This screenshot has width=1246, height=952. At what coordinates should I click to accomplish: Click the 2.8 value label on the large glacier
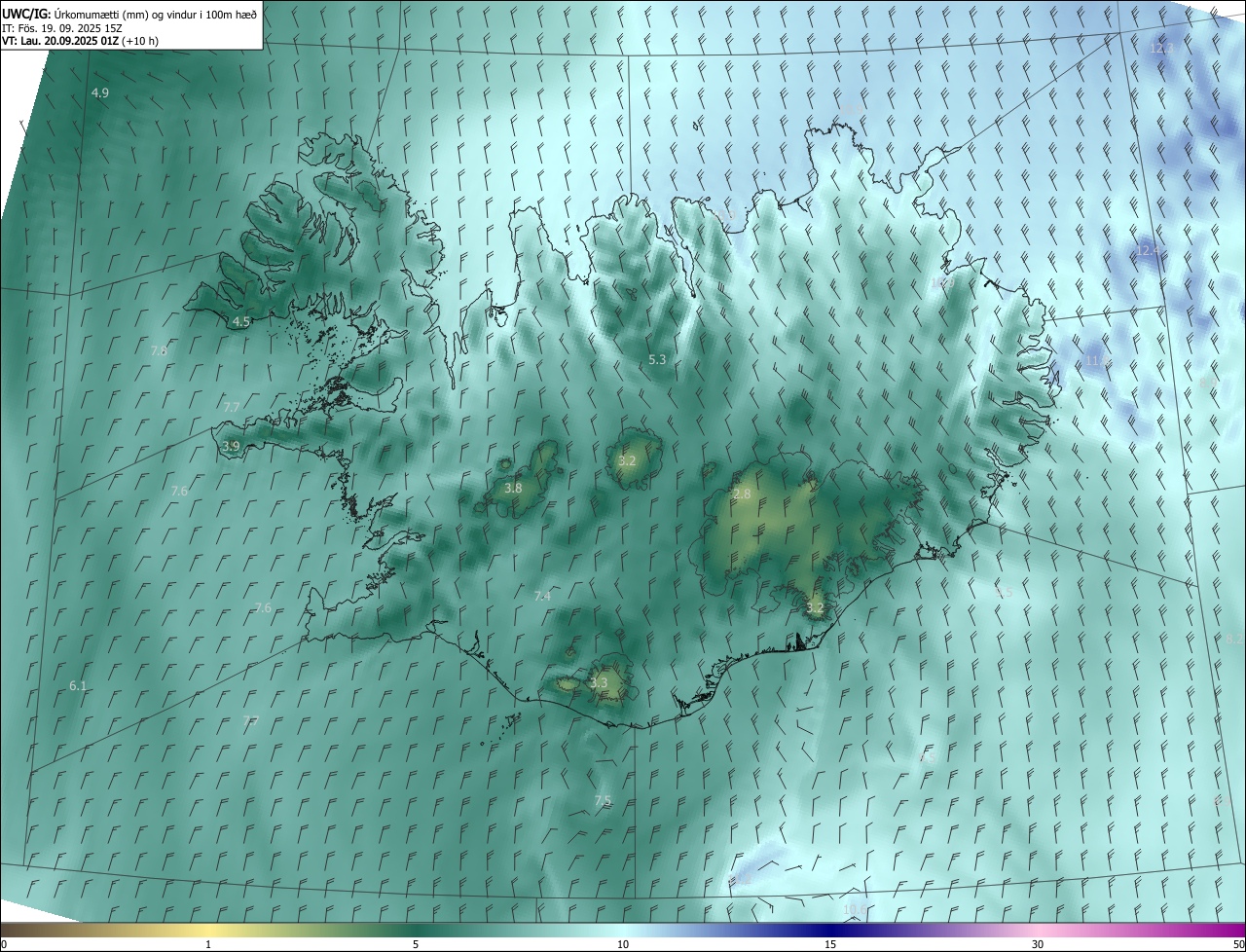[x=742, y=494]
